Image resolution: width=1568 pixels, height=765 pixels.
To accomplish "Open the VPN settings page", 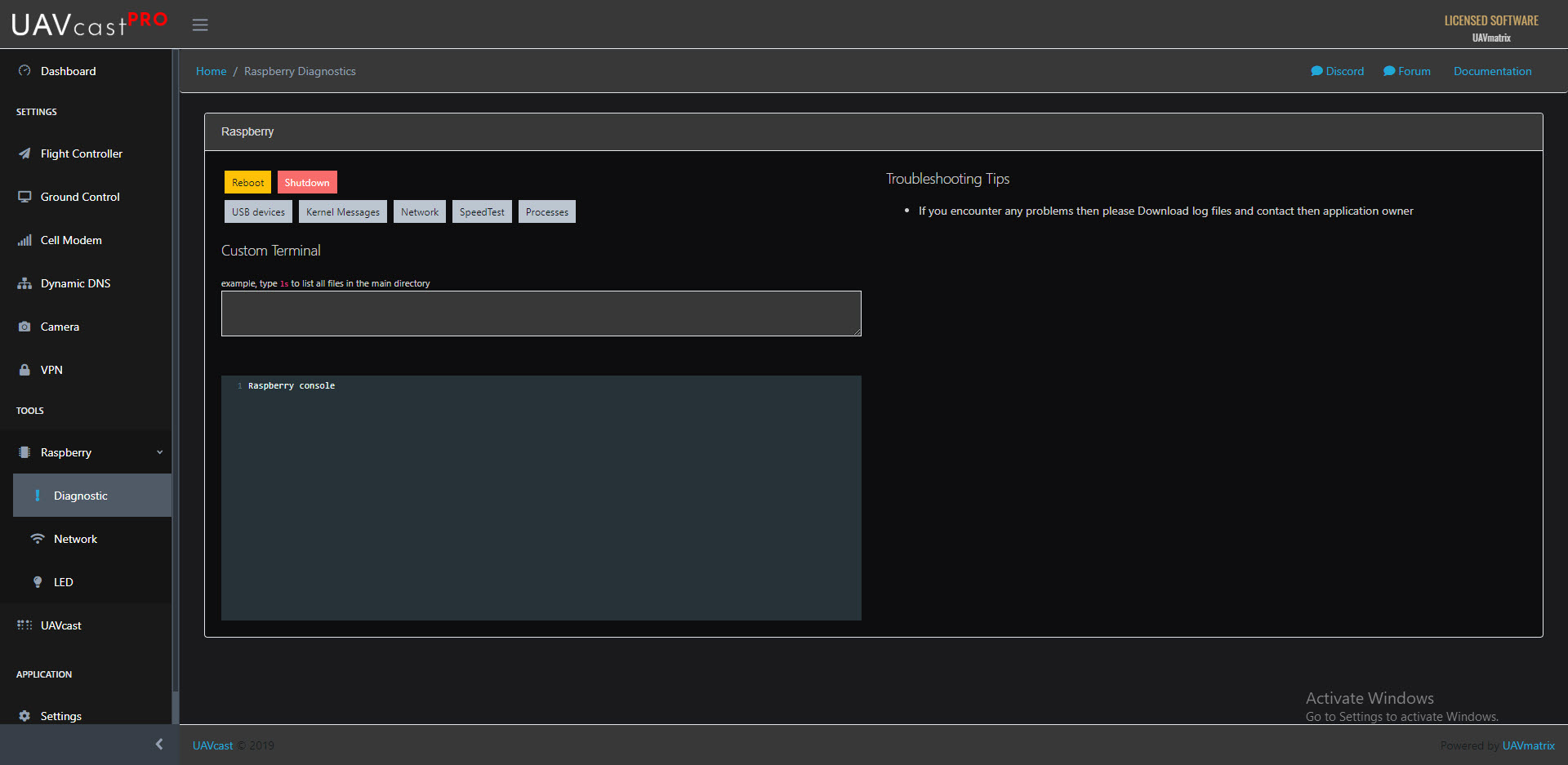I will 86,370.
